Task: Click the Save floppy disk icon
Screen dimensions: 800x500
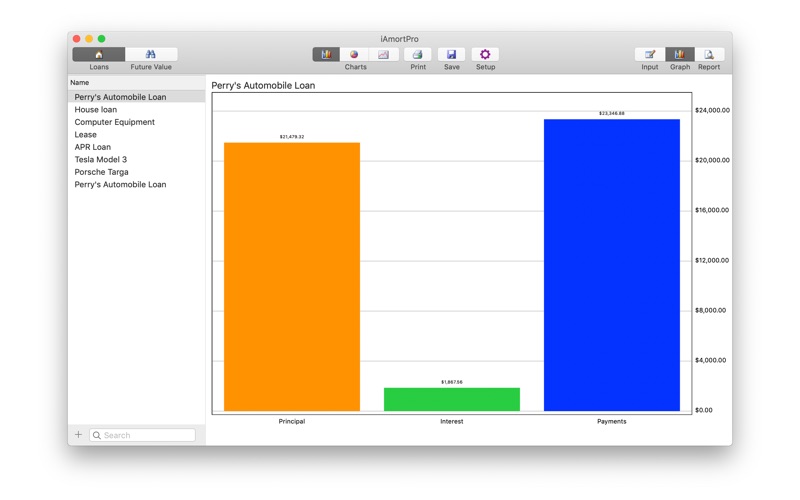Action: pyautogui.click(x=452, y=54)
